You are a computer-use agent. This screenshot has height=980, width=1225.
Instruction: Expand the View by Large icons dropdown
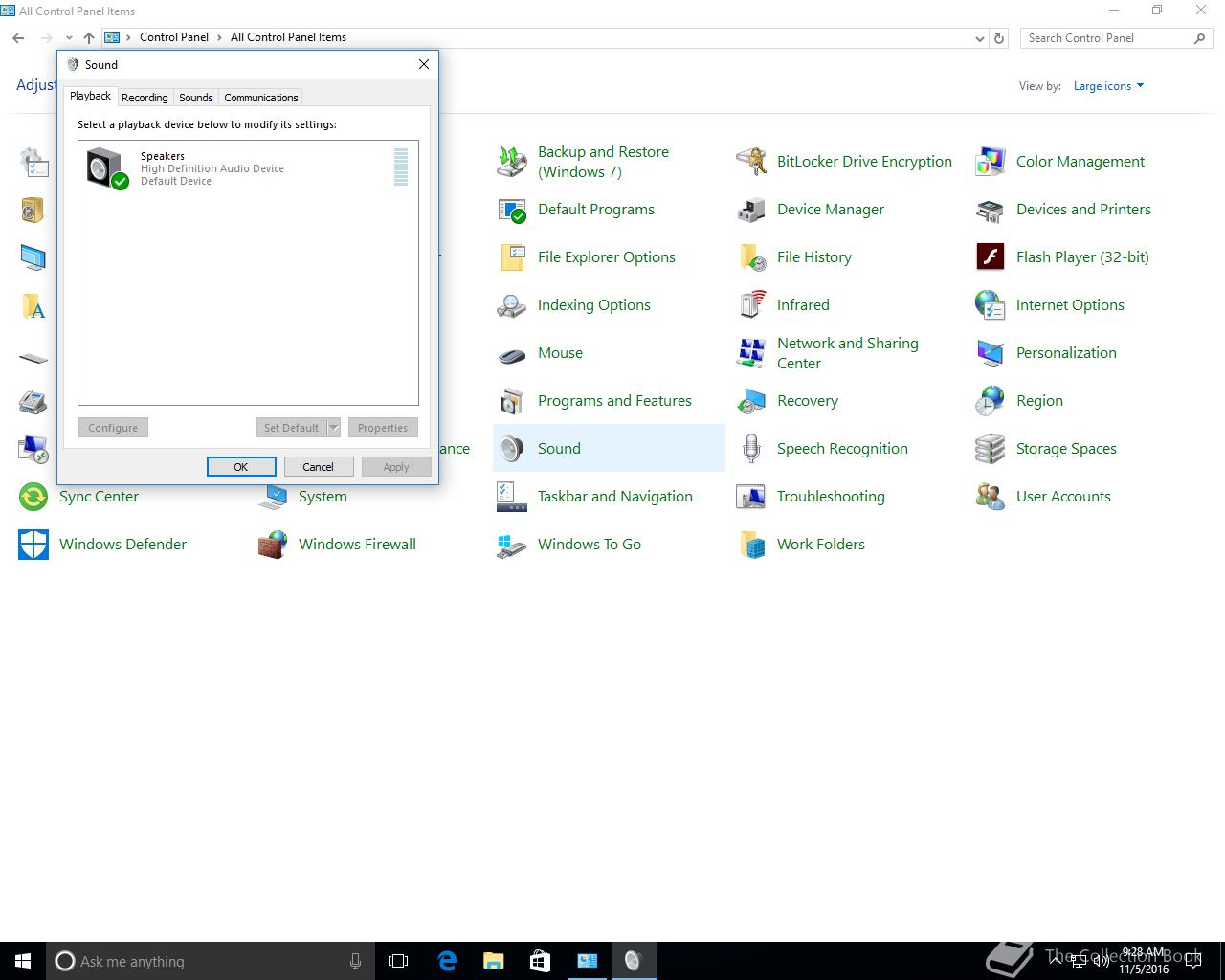click(x=1108, y=86)
